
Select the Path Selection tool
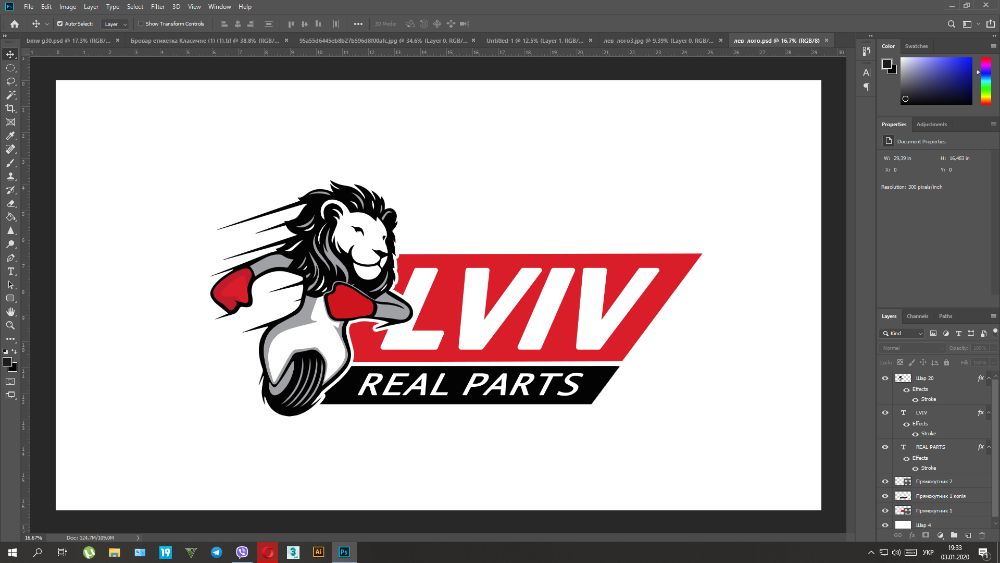coord(10,284)
